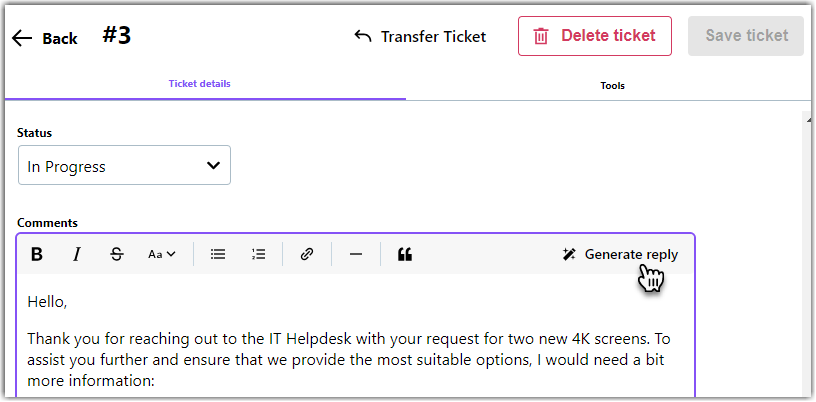816x402 pixels.
Task: Toggle bold formatting in comment editor
Action: [36, 254]
